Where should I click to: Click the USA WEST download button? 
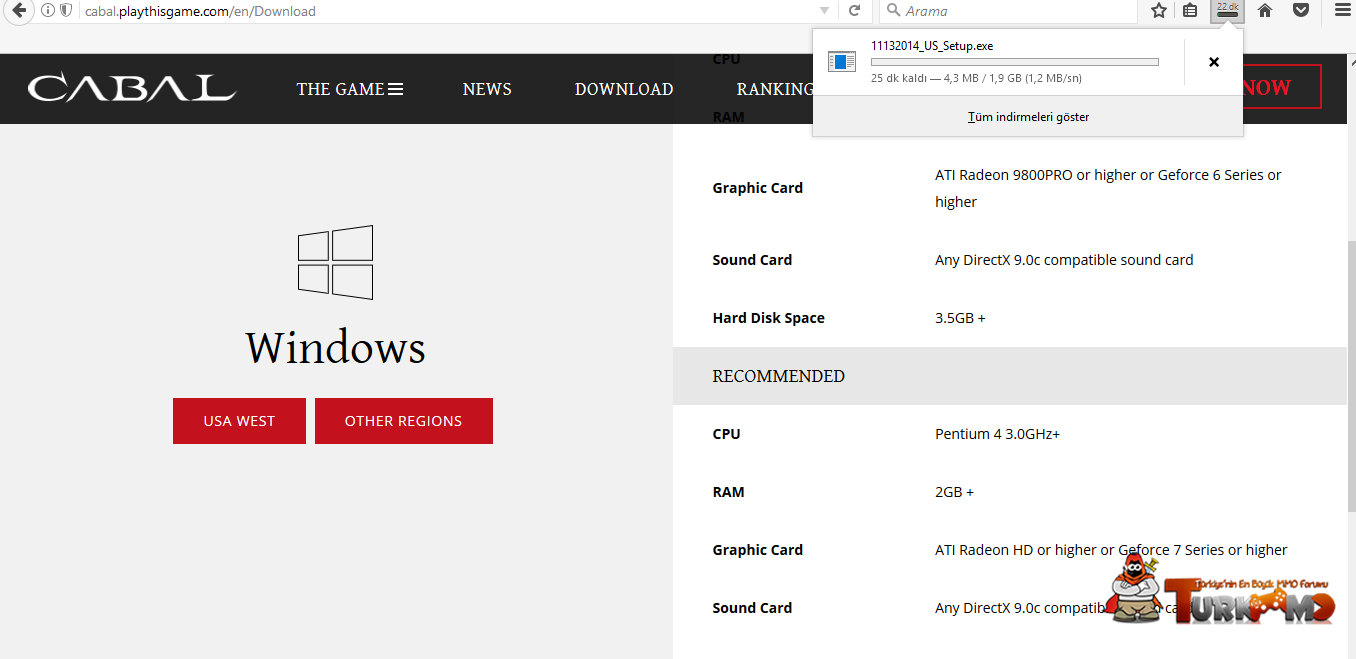point(239,421)
